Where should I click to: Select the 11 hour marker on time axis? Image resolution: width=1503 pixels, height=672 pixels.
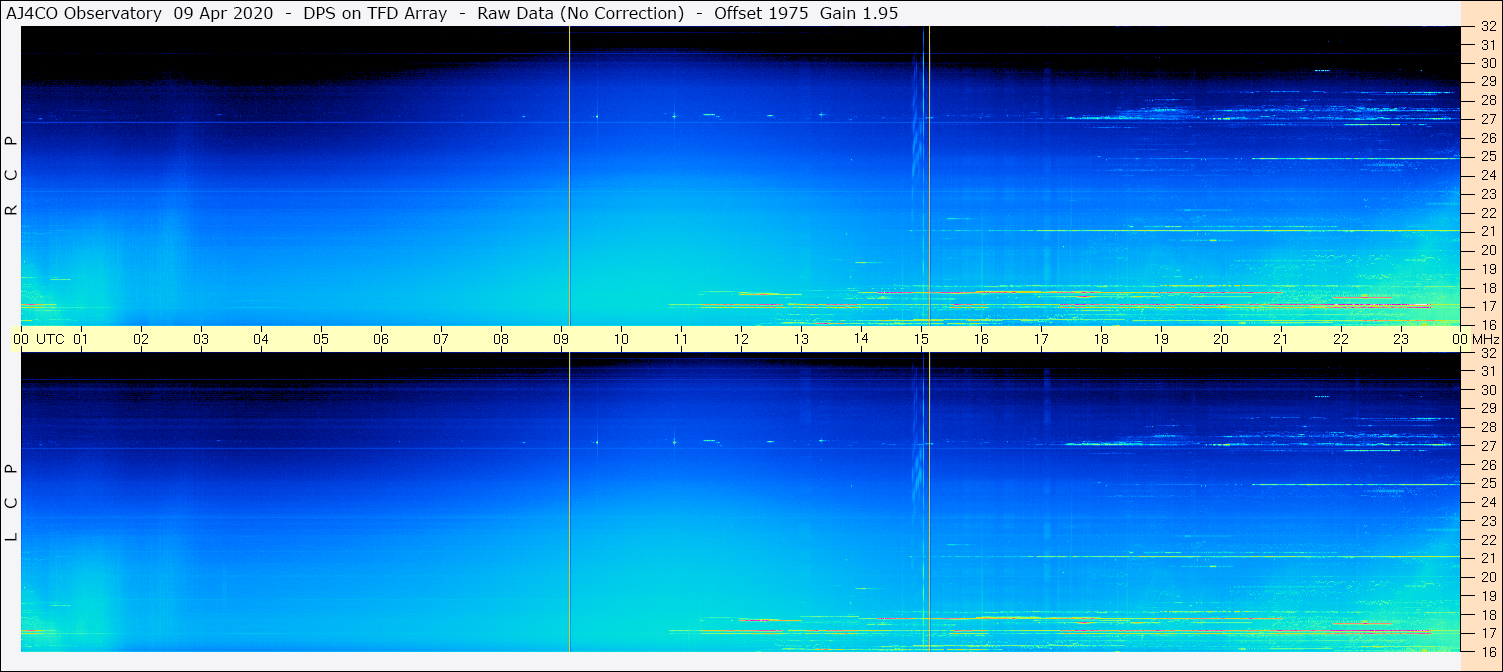click(x=681, y=339)
